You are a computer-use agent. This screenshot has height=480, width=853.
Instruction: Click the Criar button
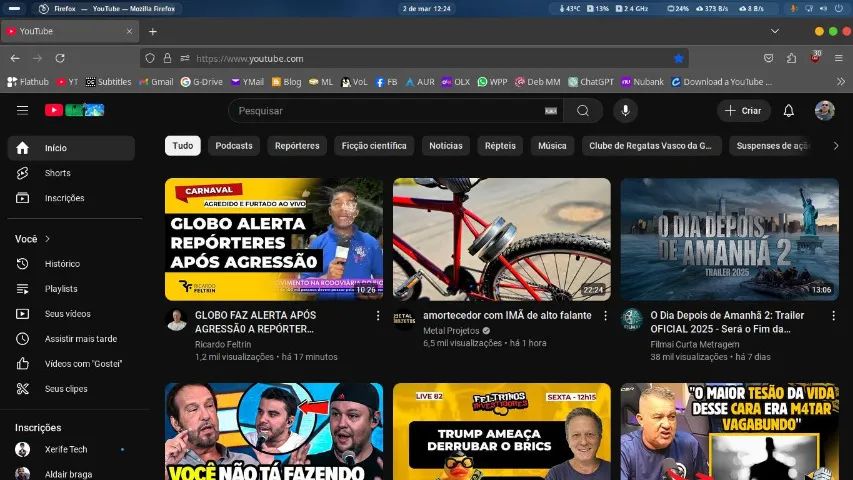743,111
